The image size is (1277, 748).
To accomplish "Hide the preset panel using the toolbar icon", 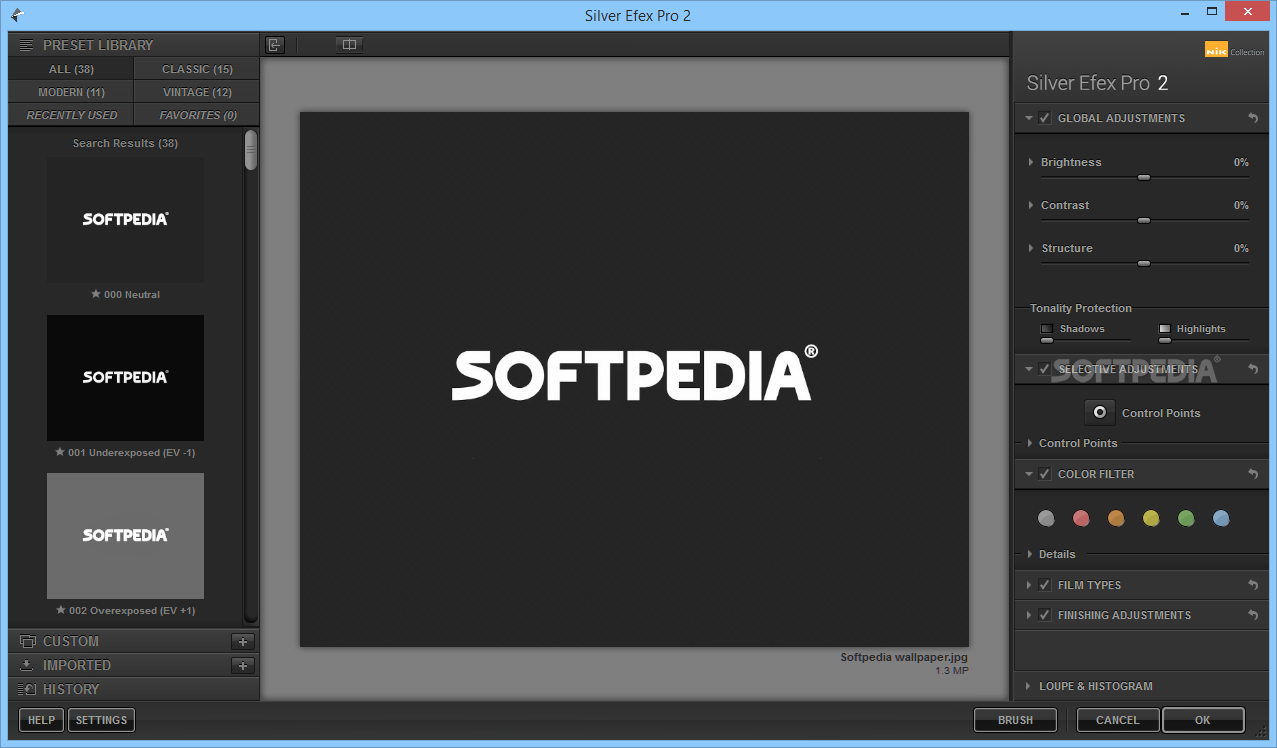I will (x=275, y=44).
